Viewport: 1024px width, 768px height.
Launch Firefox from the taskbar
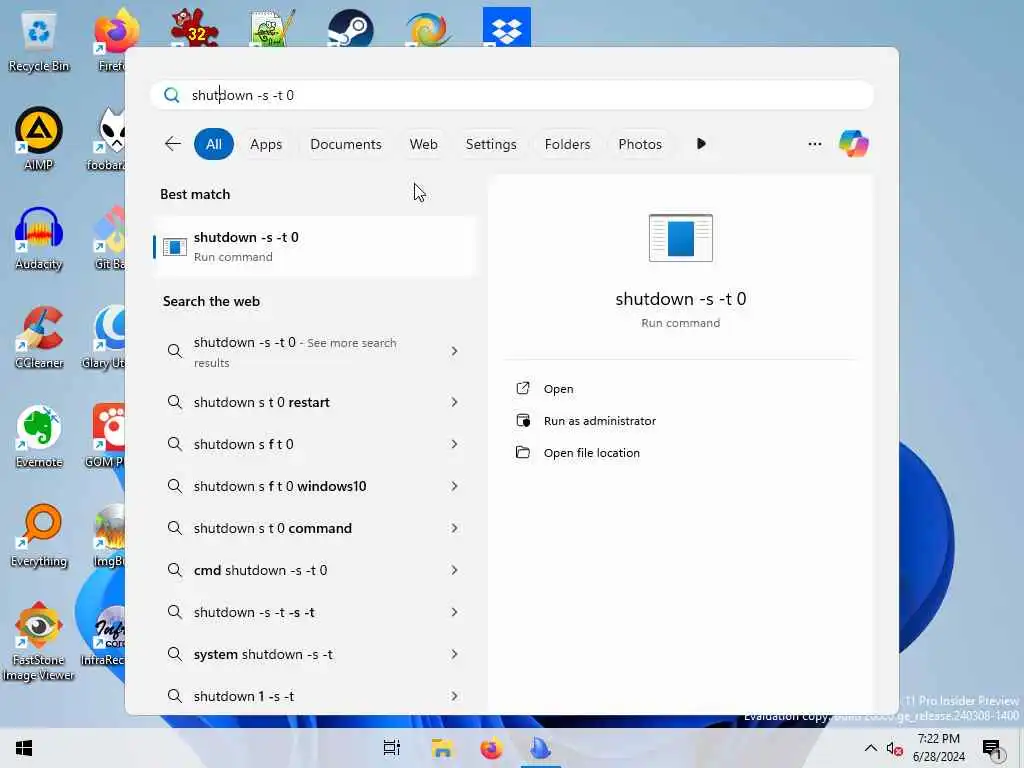click(x=492, y=748)
